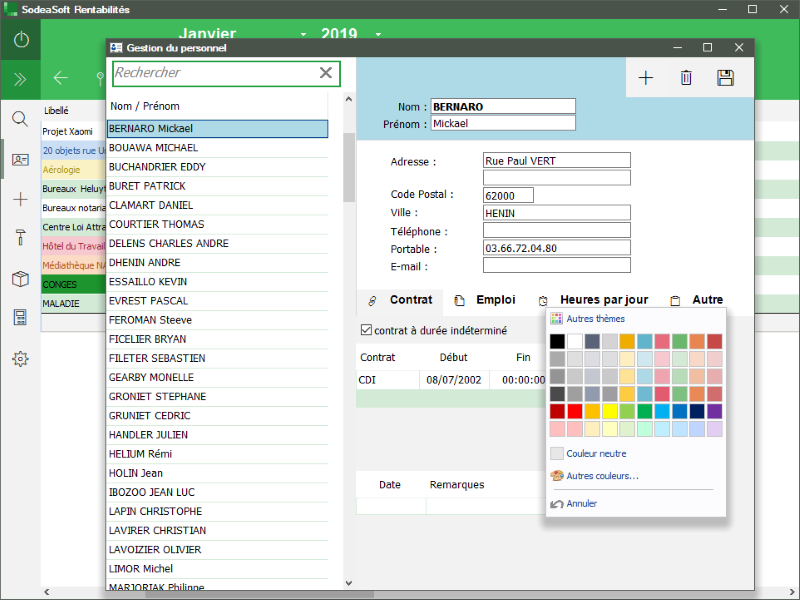Pick the bright yellow swatch
The width and height of the screenshot is (800, 600).
coord(610,411)
